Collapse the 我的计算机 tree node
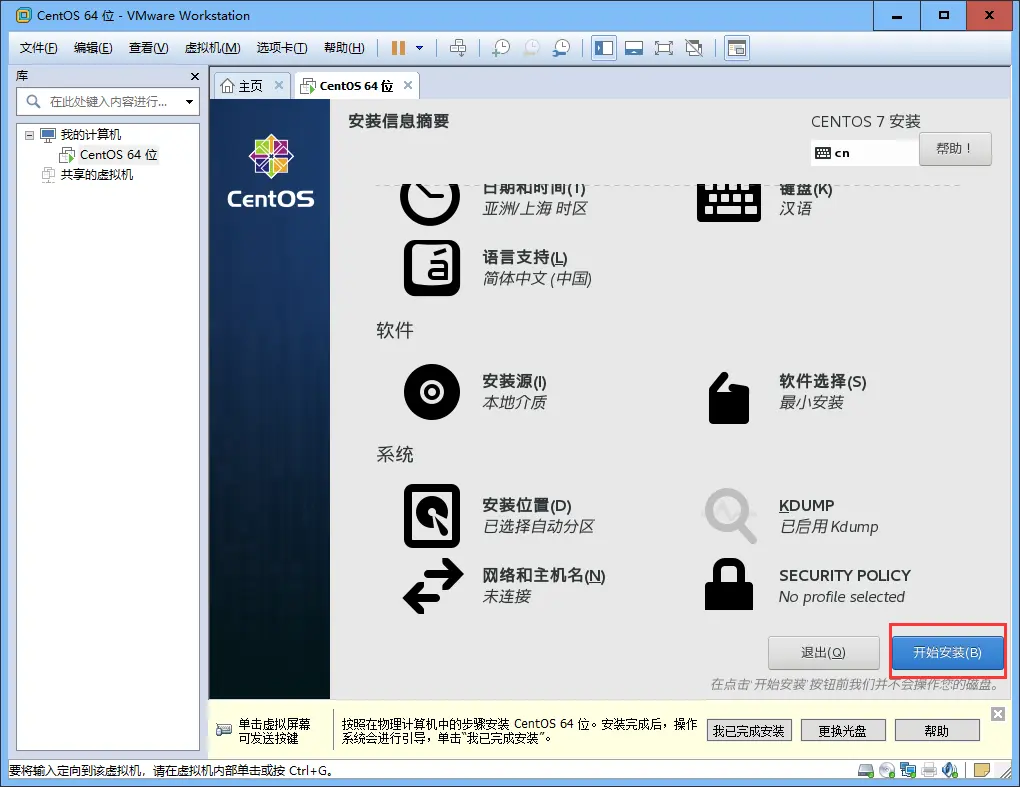The height and width of the screenshot is (787, 1020). pos(29,135)
